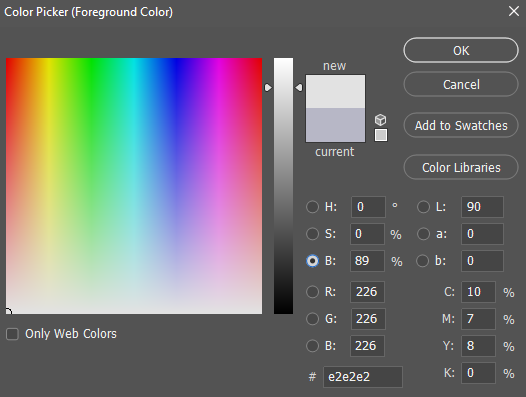Click the L value 90 field
This screenshot has height=397, width=526.
click(x=482, y=207)
